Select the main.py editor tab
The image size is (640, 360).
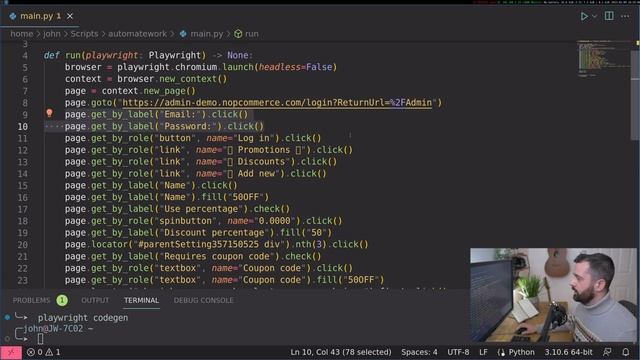click(x=40, y=16)
